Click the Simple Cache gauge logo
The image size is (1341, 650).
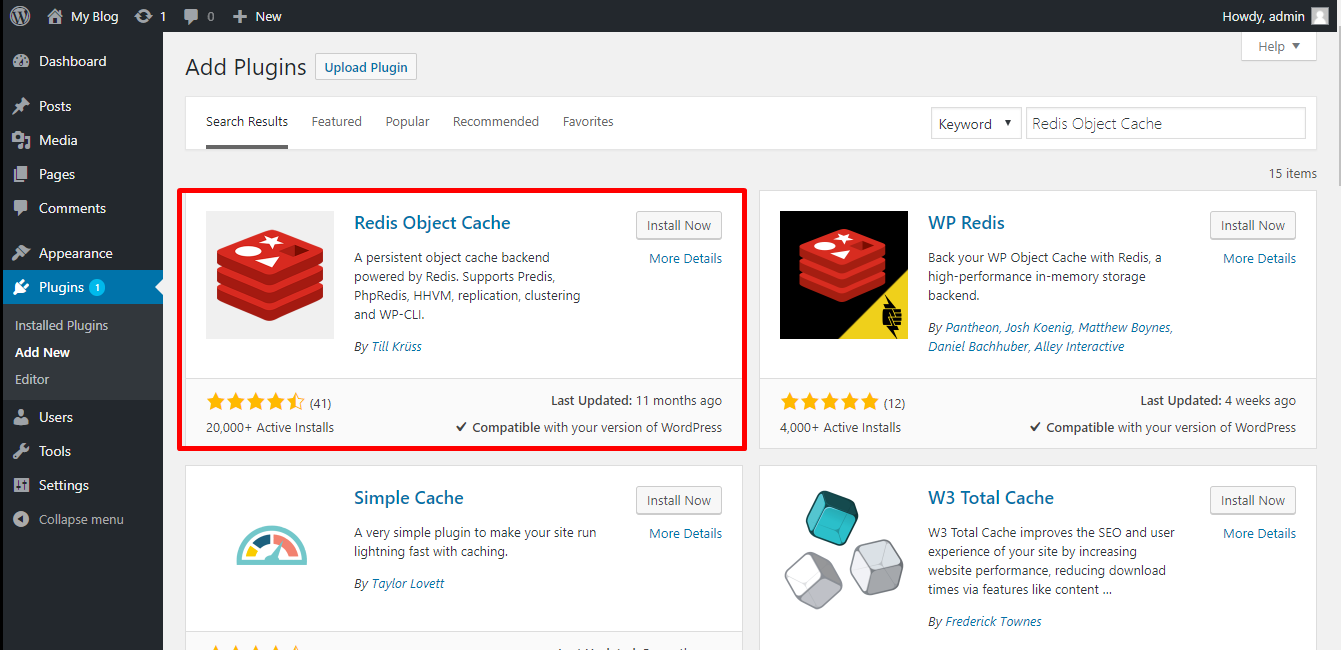pos(271,545)
